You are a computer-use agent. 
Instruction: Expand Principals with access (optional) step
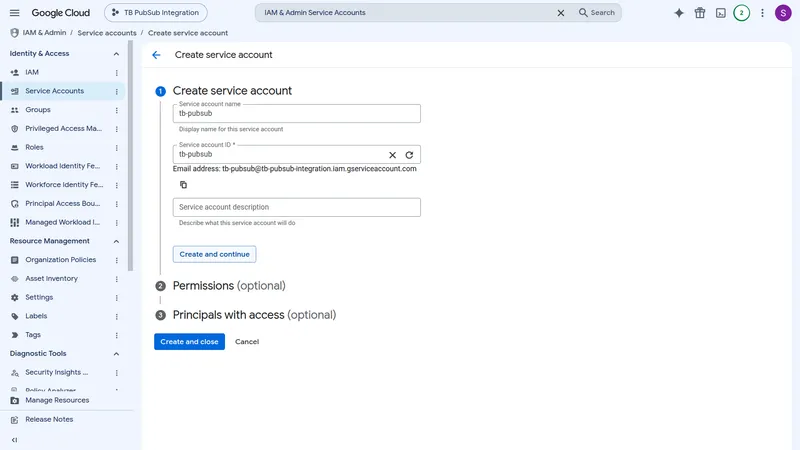point(254,315)
